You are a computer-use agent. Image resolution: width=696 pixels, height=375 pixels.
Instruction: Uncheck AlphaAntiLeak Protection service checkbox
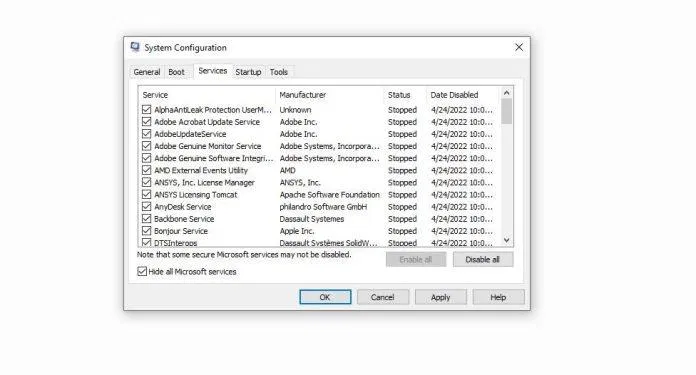tap(146, 110)
